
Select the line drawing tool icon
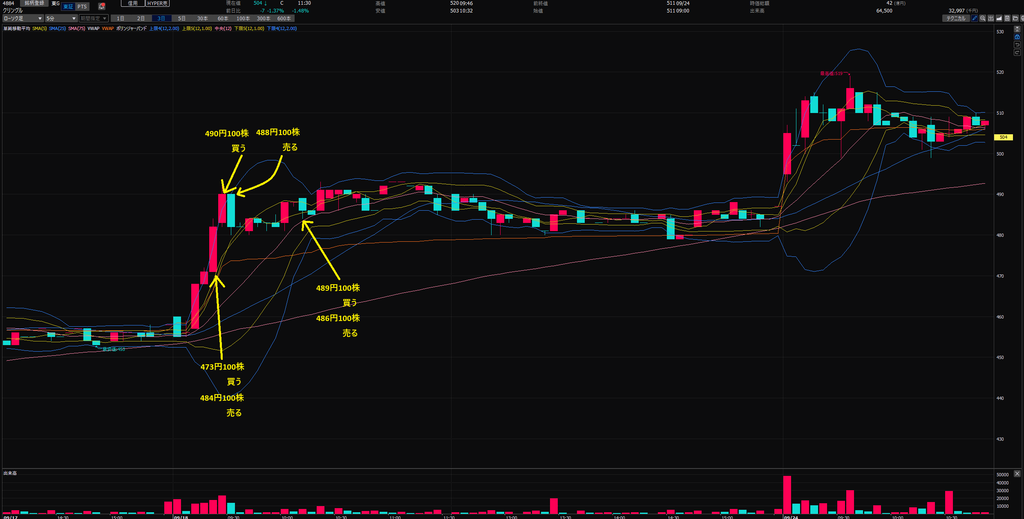tap(974, 18)
